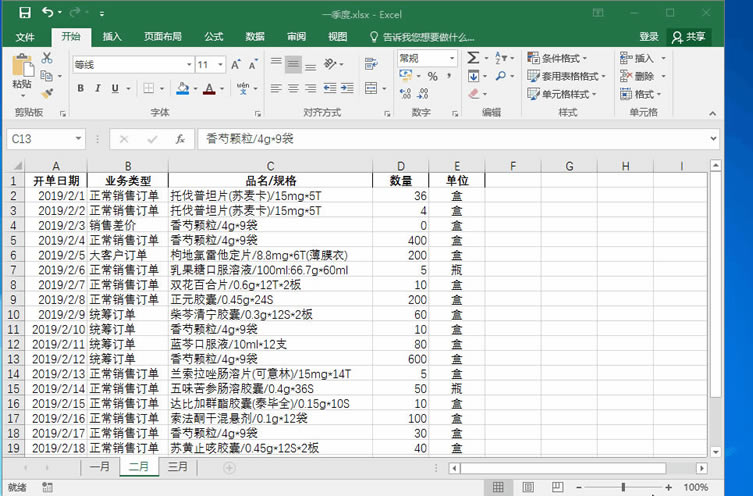
Task: Apply percent style with % icon
Action: pyautogui.click(x=432, y=76)
